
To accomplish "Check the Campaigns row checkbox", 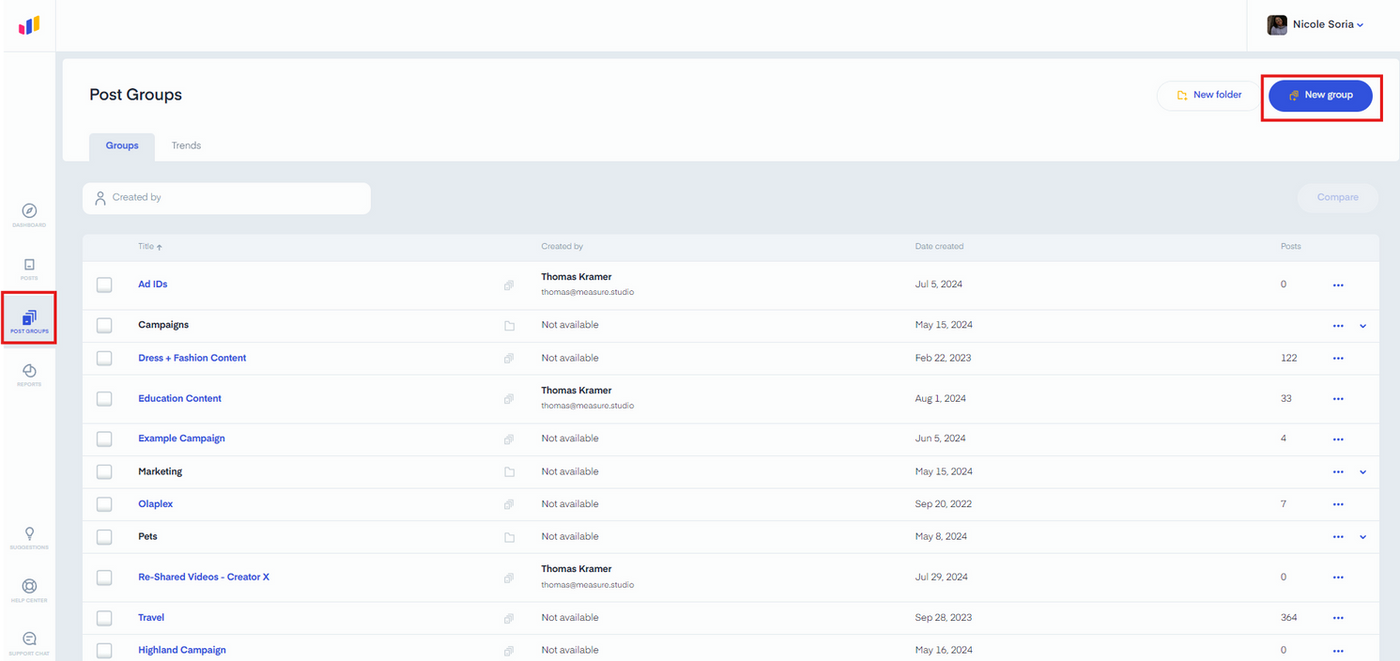I will point(104,325).
